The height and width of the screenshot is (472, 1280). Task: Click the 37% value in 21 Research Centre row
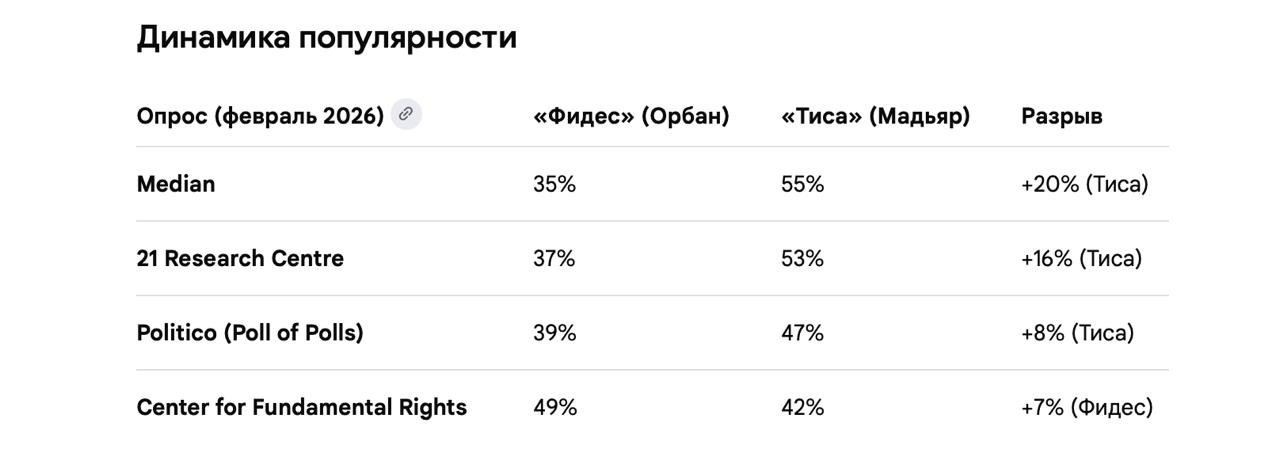pyautogui.click(x=554, y=258)
